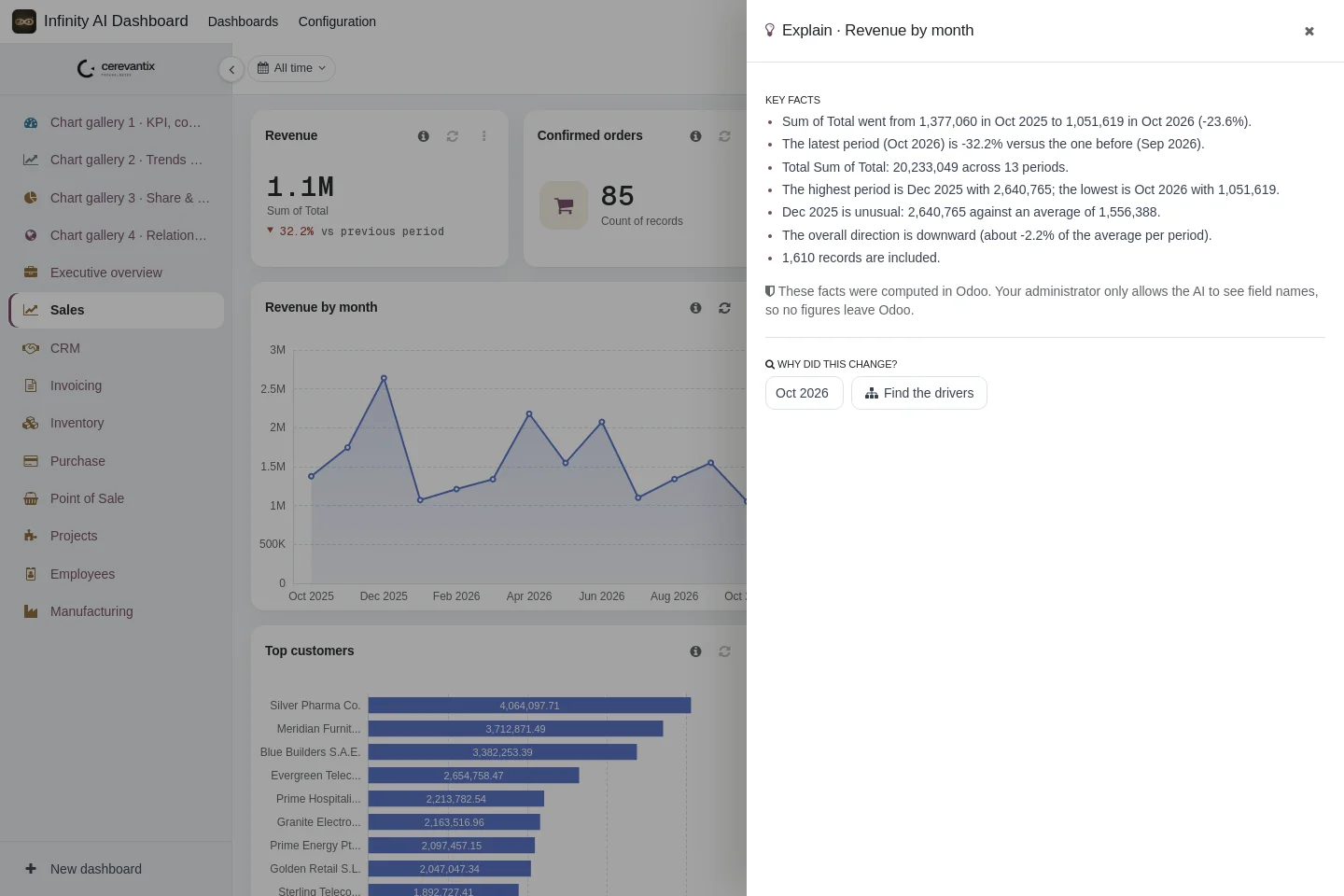
Task: Refresh the Top customers chart
Action: pos(724,651)
